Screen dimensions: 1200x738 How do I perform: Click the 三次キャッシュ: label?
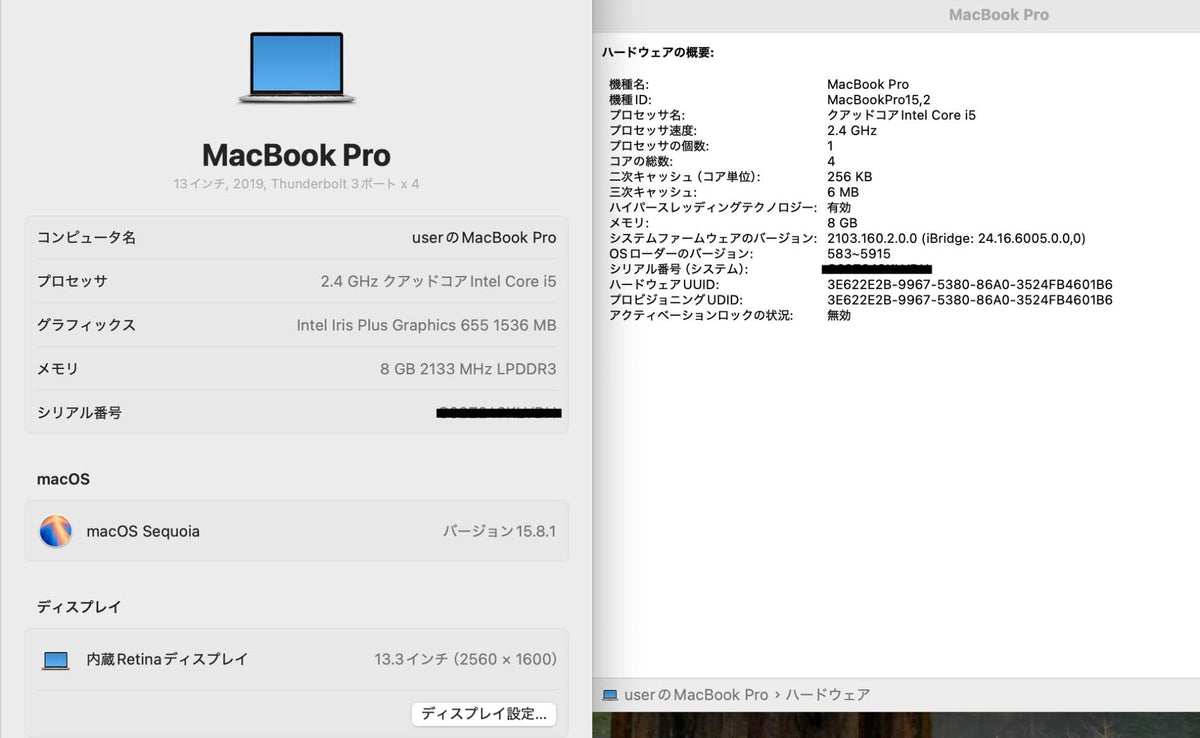click(653, 192)
